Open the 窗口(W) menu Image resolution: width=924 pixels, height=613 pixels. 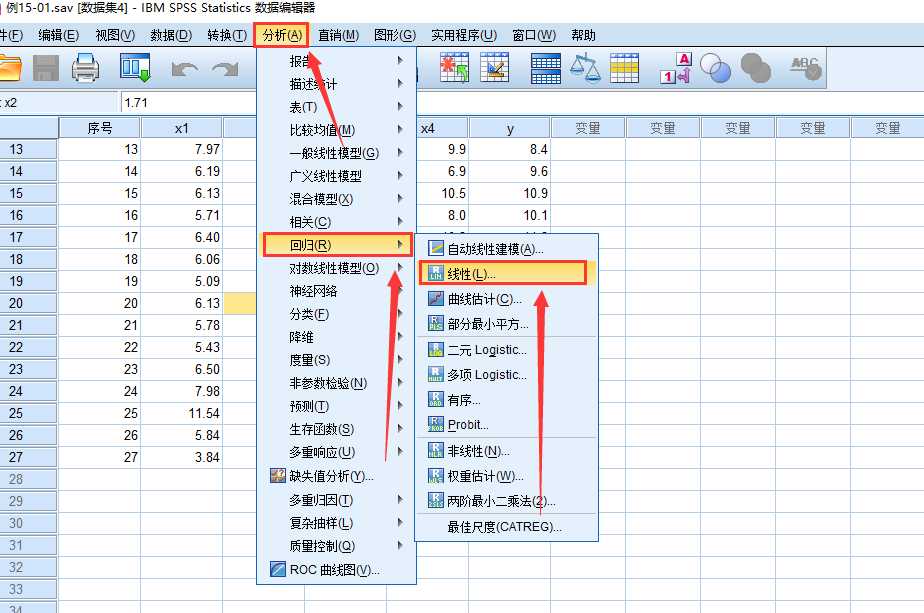point(534,35)
